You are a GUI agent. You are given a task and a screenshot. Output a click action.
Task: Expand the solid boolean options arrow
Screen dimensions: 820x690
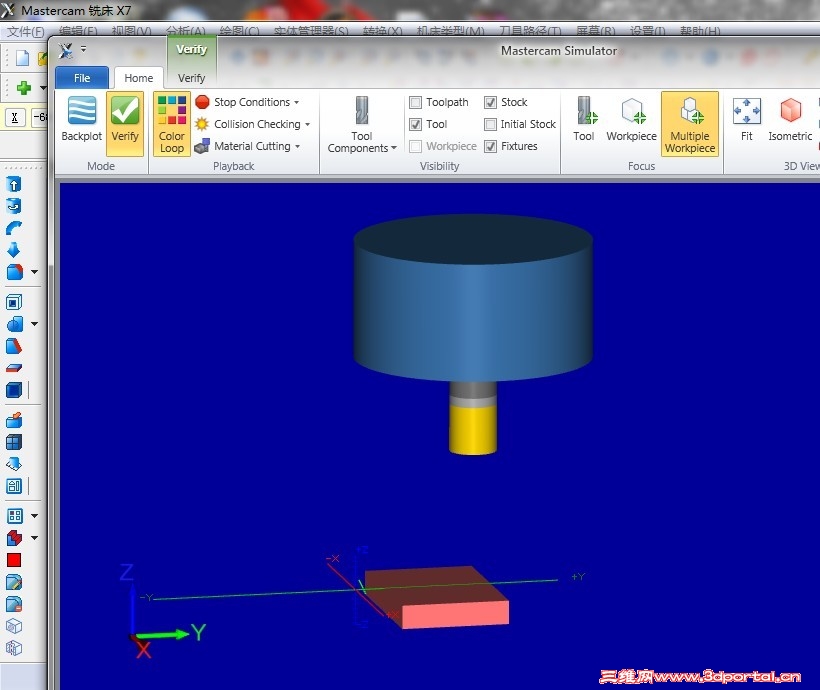point(35,324)
